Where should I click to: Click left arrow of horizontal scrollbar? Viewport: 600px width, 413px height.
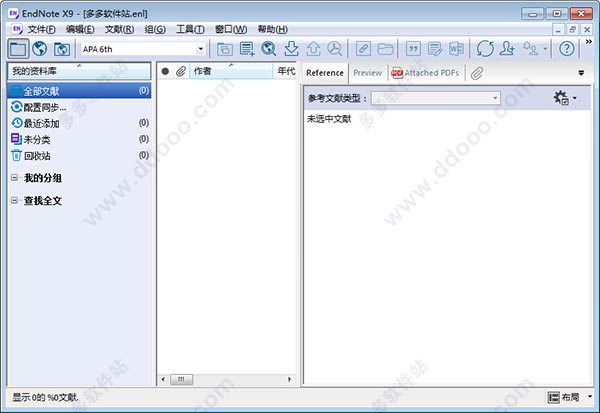pyautogui.click(x=163, y=379)
